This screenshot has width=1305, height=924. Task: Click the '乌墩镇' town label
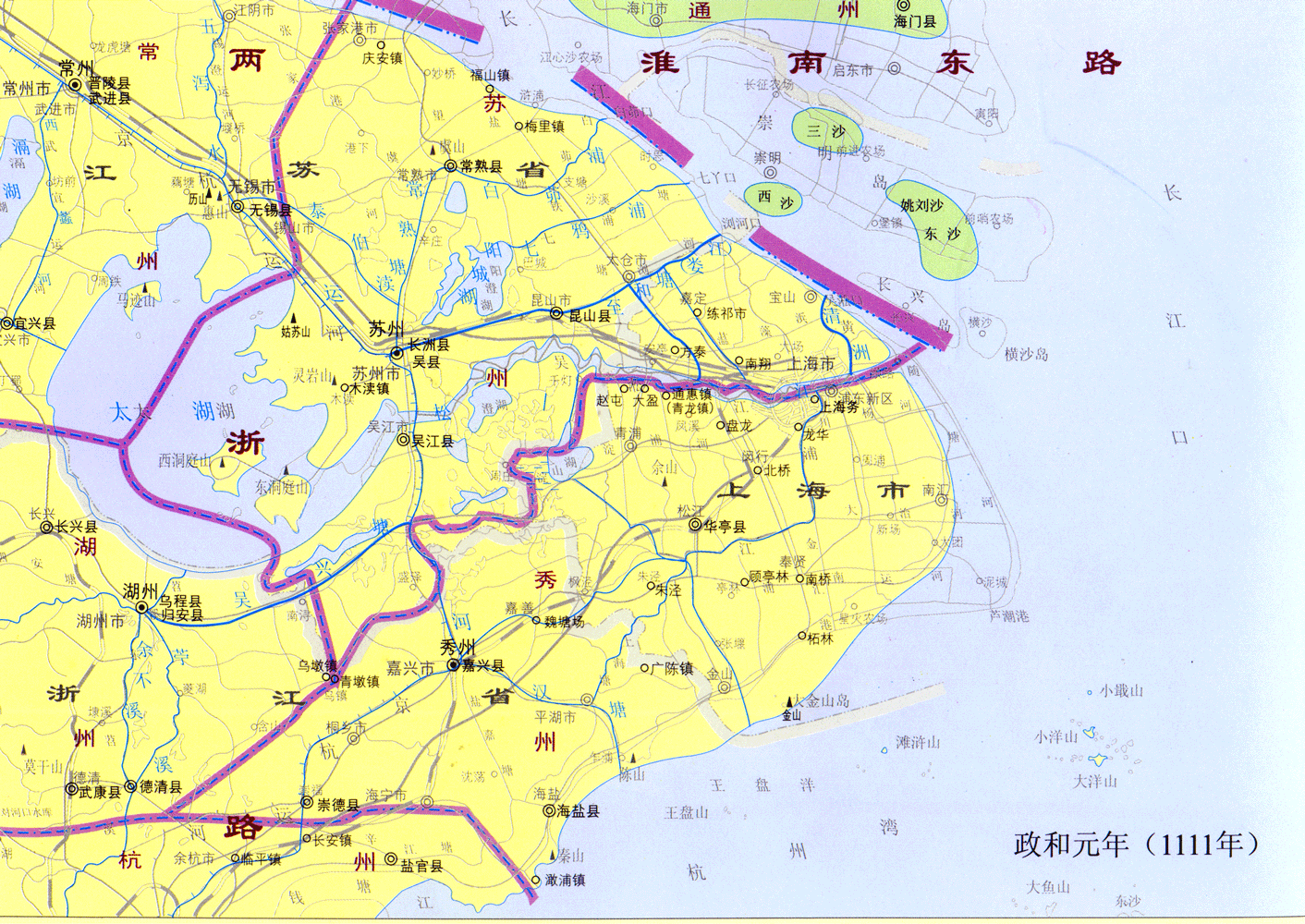(317, 665)
